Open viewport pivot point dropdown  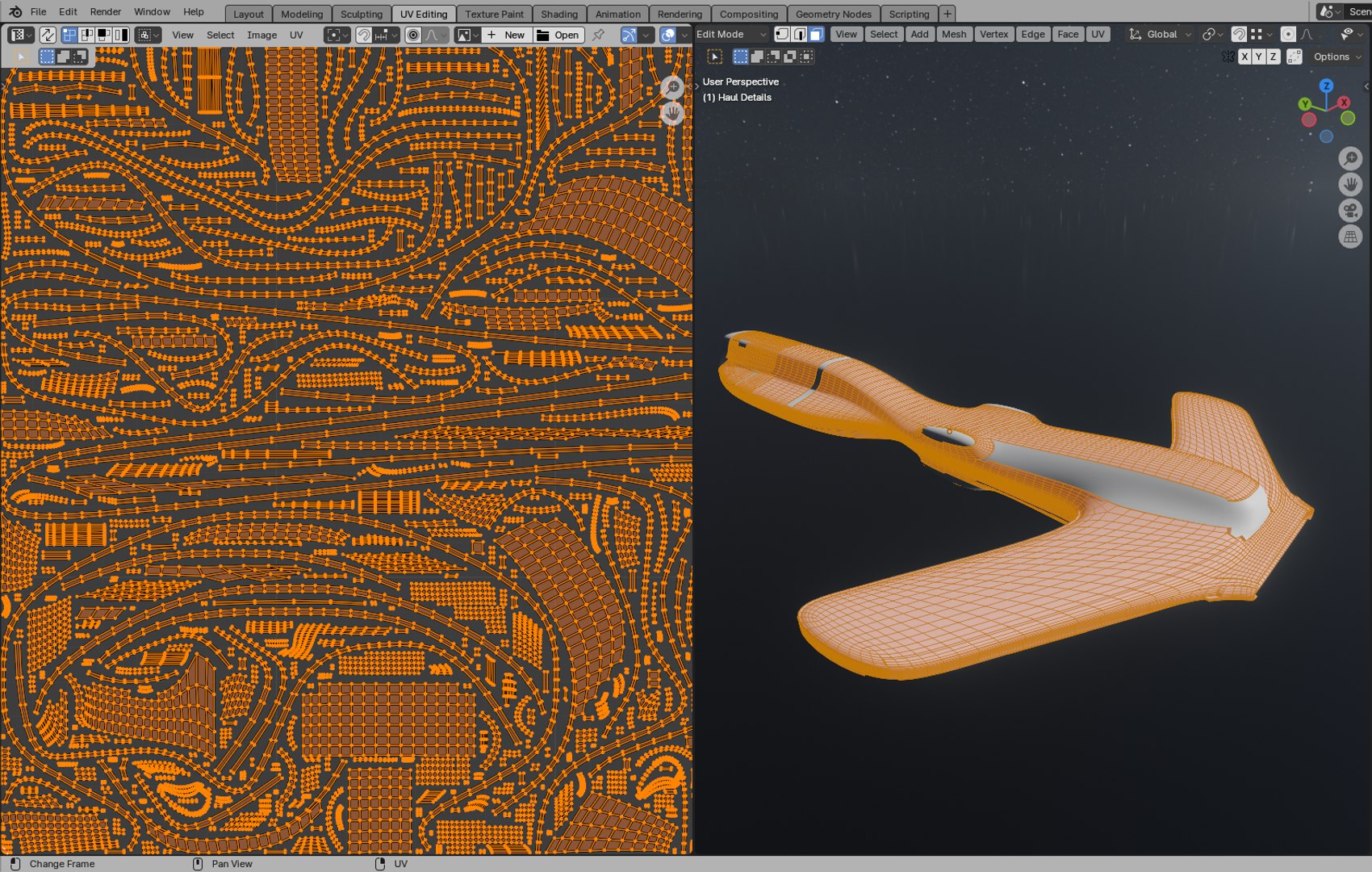(x=1213, y=34)
